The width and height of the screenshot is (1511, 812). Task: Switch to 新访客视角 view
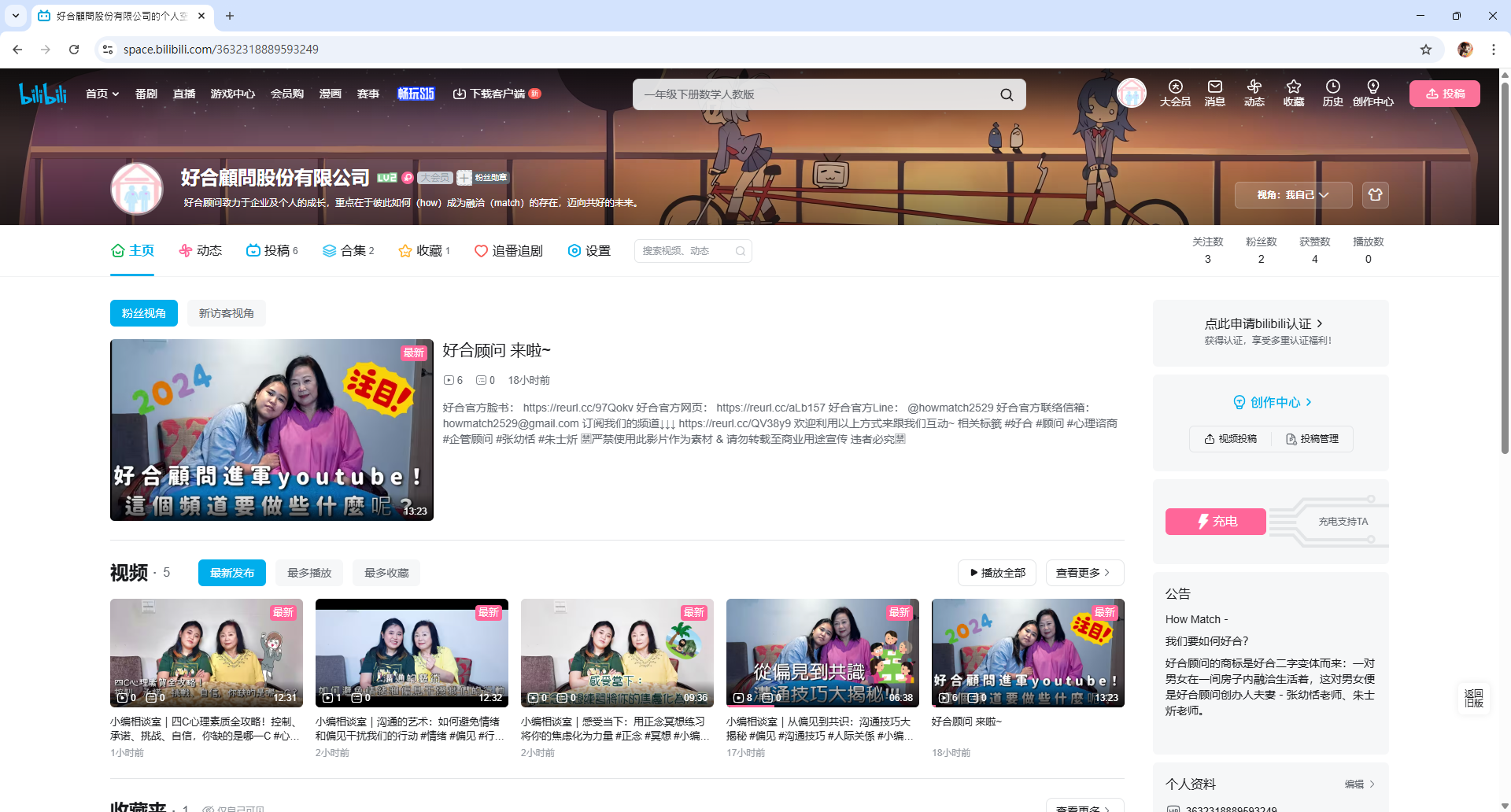(226, 313)
